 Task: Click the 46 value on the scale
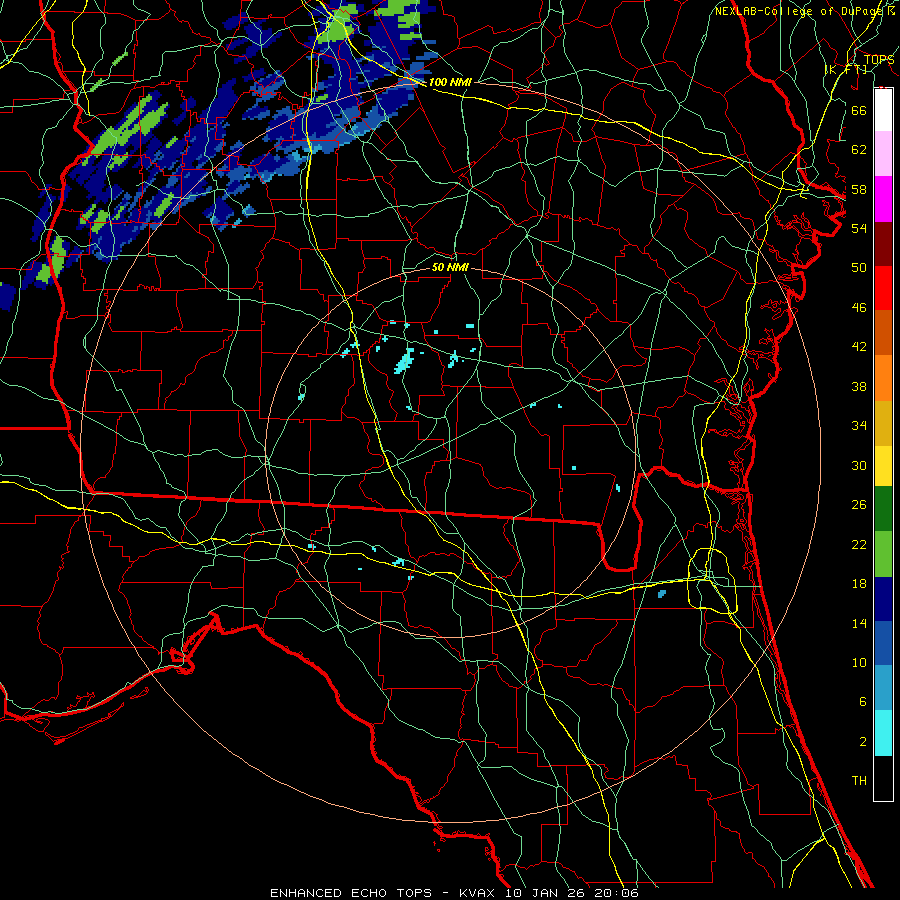coord(859,308)
